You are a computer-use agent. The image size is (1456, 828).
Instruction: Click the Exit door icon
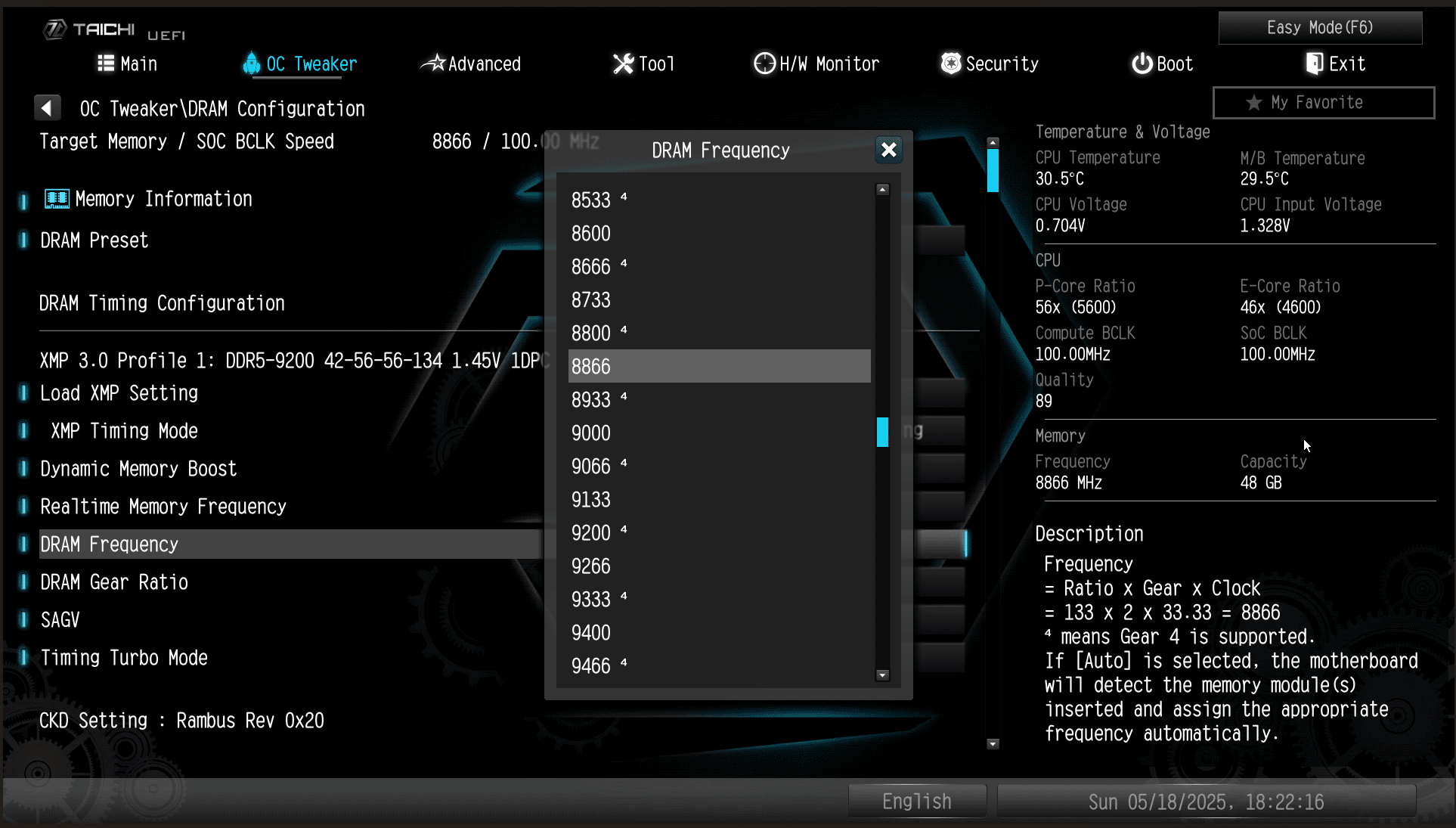[x=1315, y=64]
